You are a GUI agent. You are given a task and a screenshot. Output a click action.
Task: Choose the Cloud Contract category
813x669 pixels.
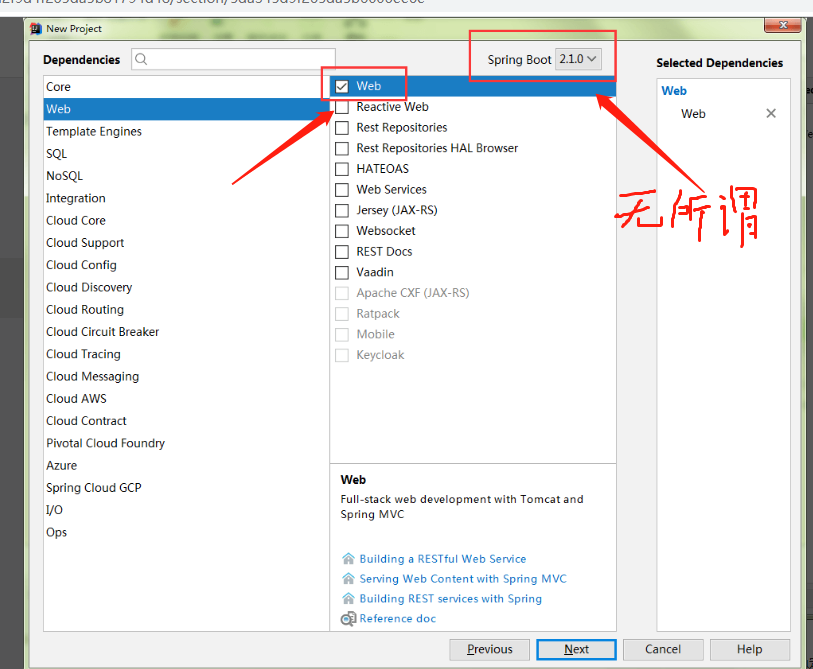click(186, 421)
